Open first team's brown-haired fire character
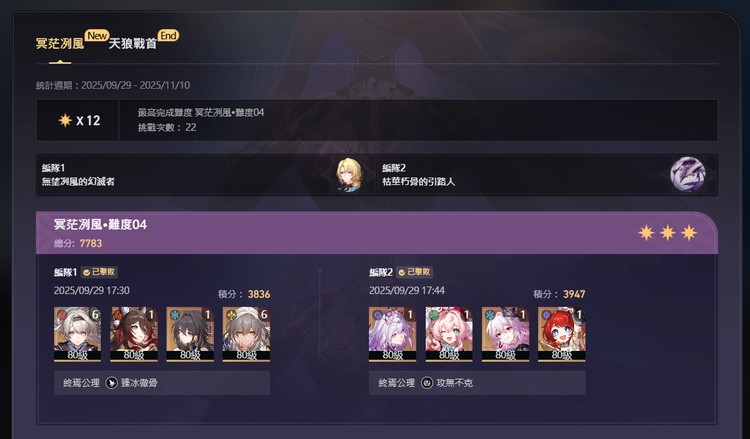Viewport: 750px width, 439px height. [134, 334]
